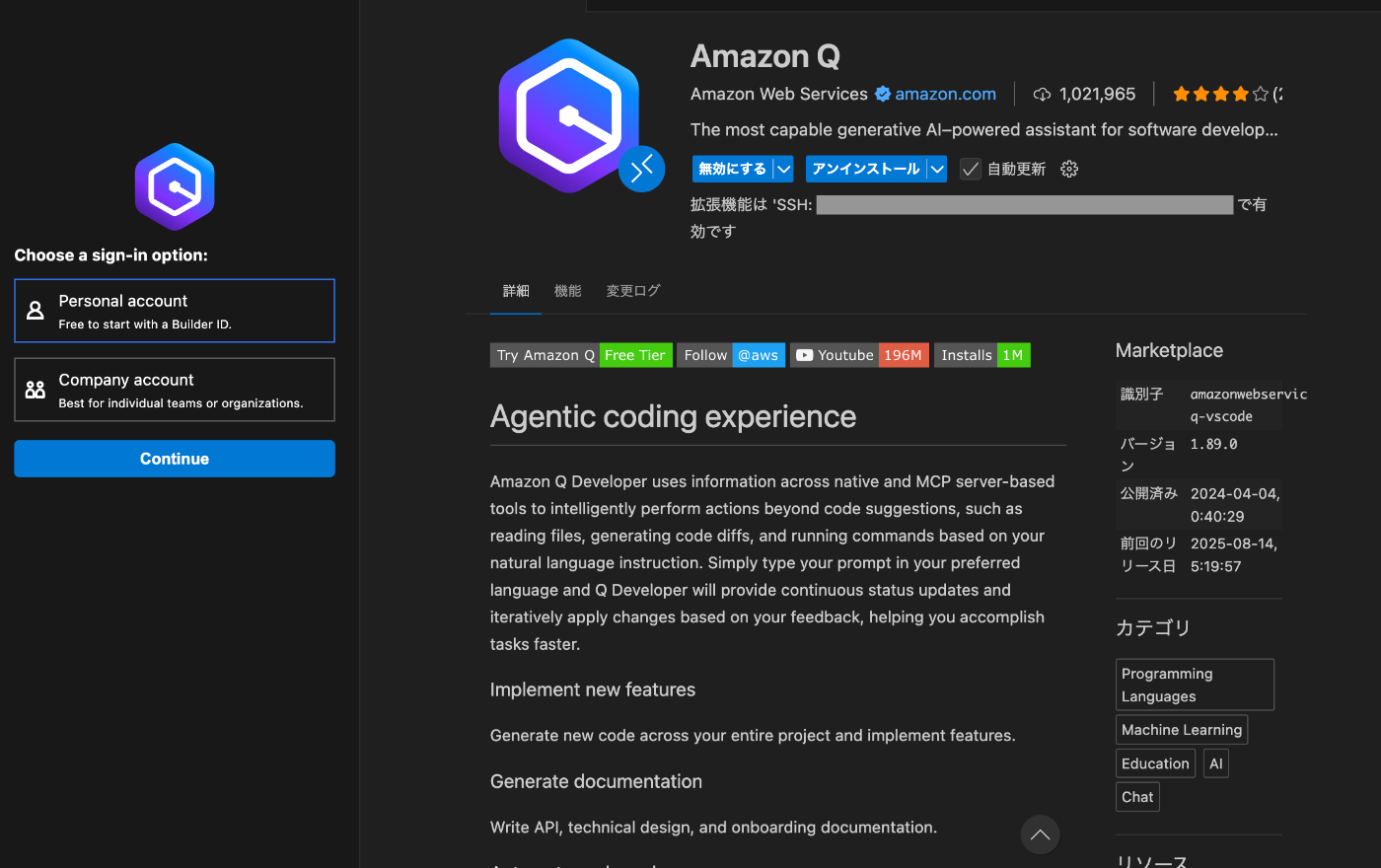
Task: Click the star rating icons
Action: 1220,95
